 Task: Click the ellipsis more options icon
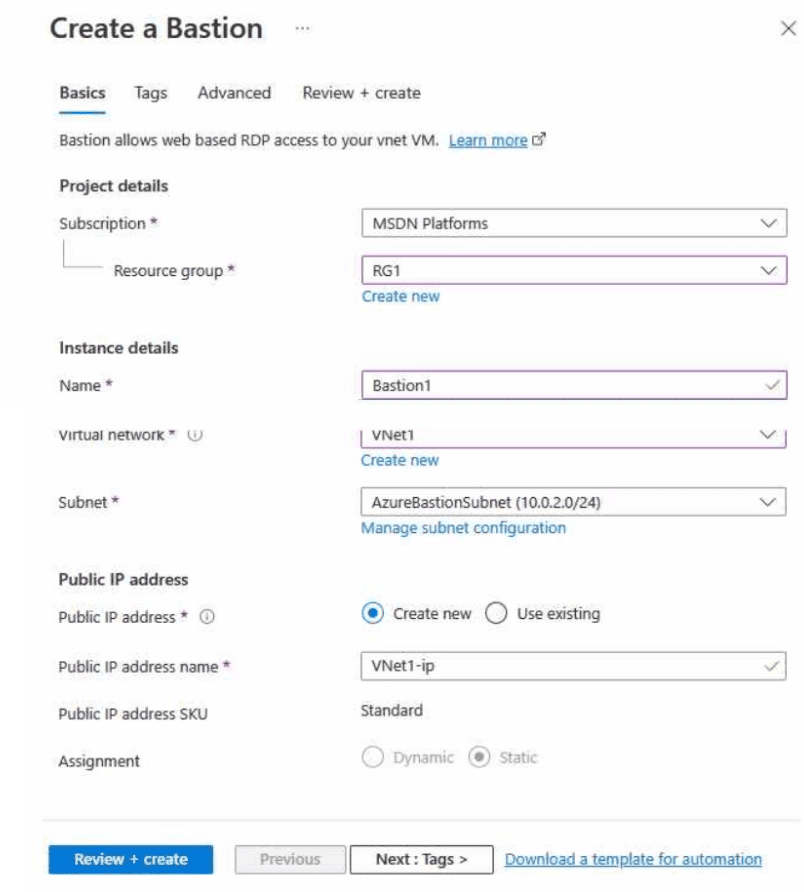(x=302, y=29)
